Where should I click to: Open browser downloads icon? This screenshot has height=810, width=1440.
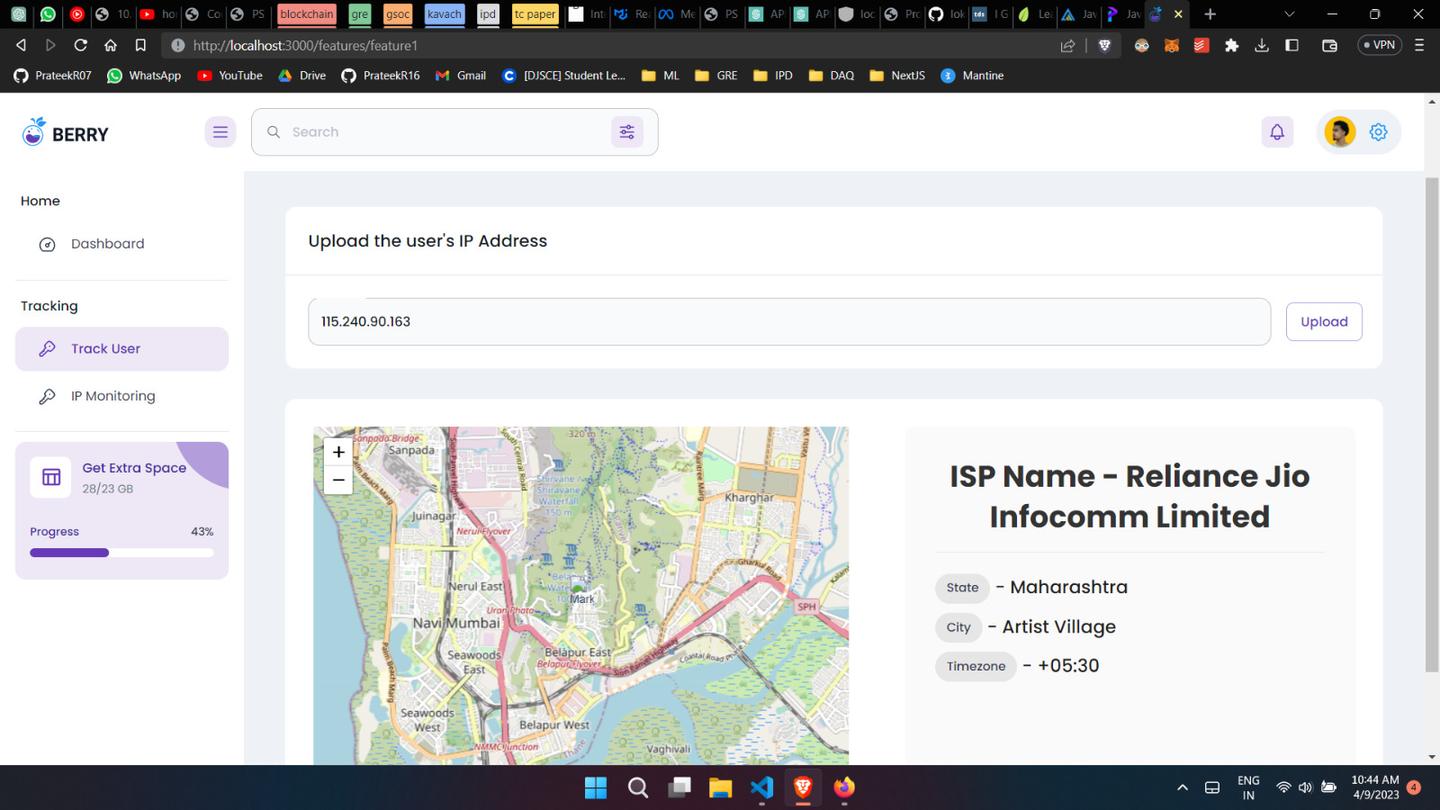[x=1262, y=45]
